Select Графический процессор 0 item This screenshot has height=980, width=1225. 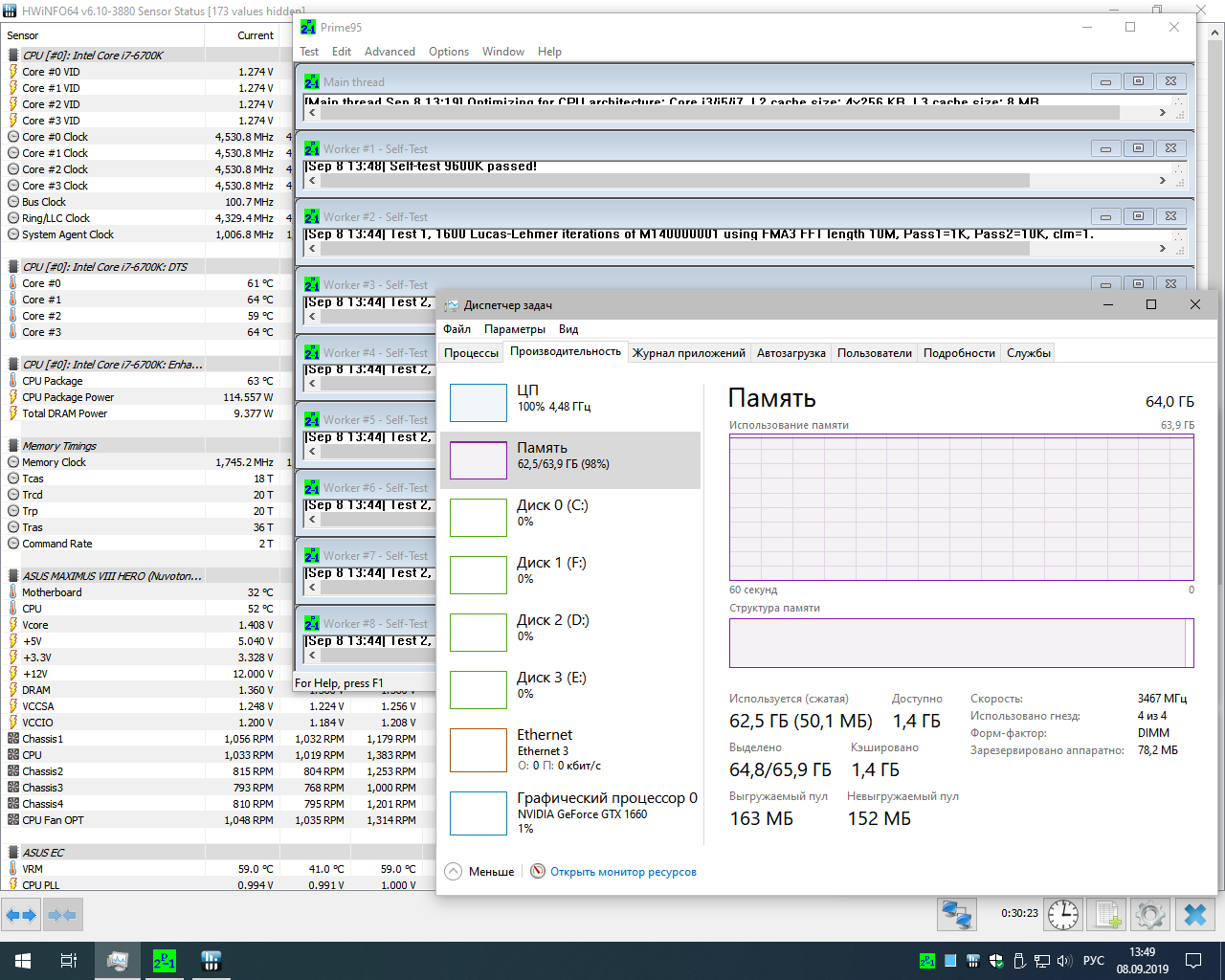570,813
